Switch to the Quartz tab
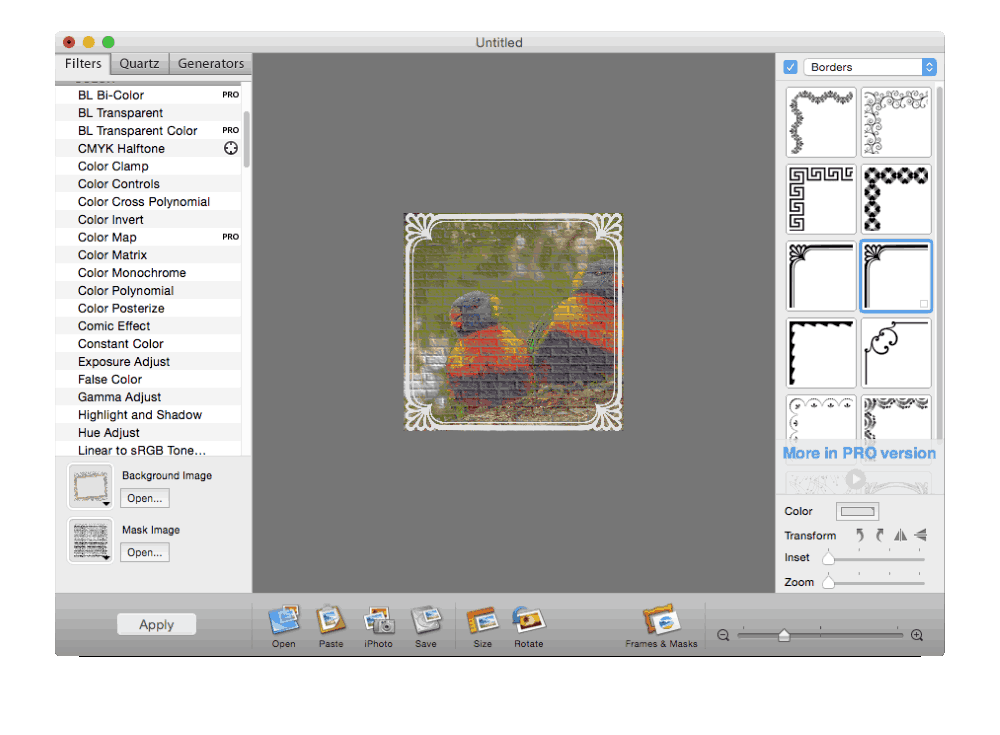The height and width of the screenshot is (735, 1000). tap(139, 64)
